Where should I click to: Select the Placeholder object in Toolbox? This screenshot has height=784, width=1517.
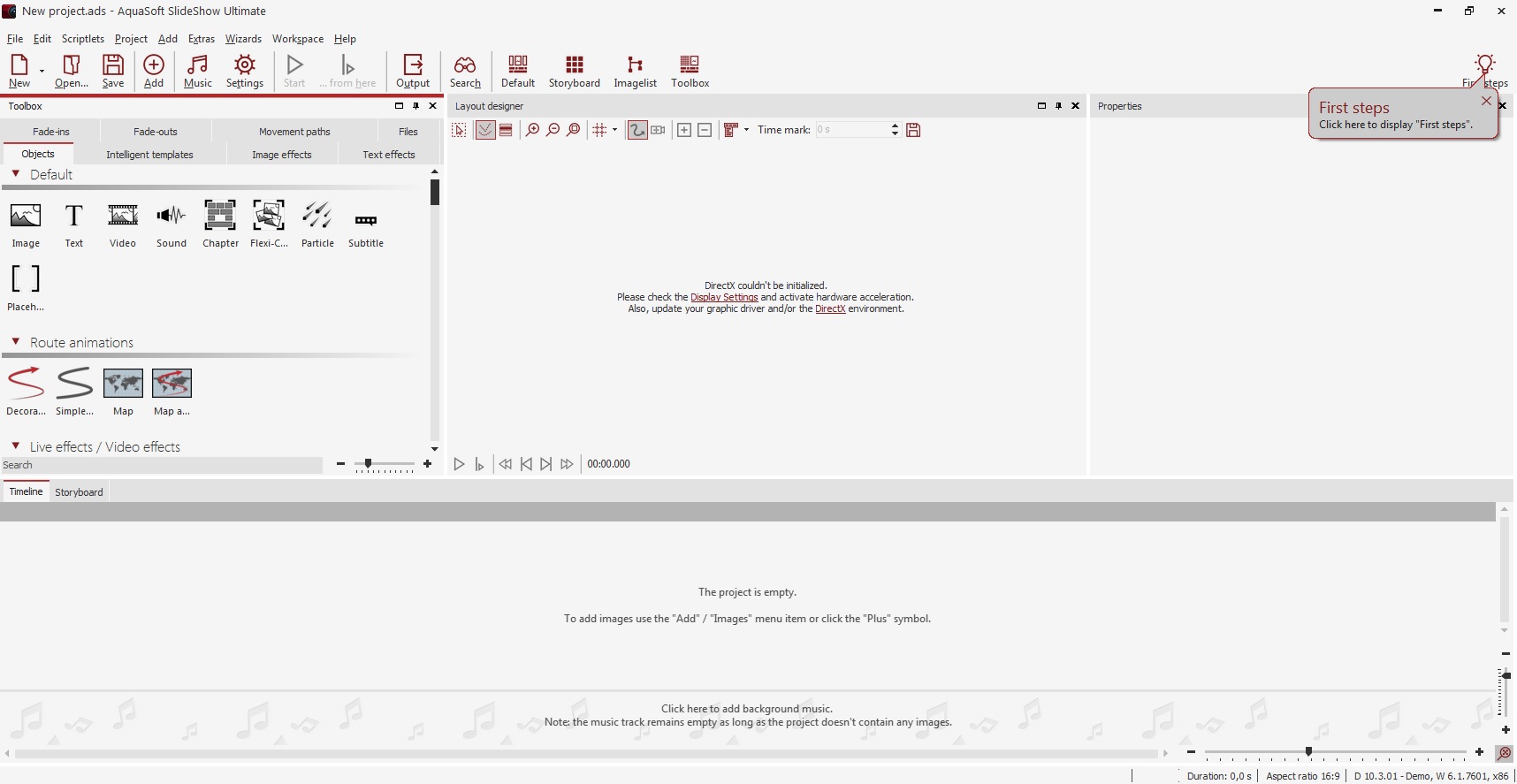[26, 288]
